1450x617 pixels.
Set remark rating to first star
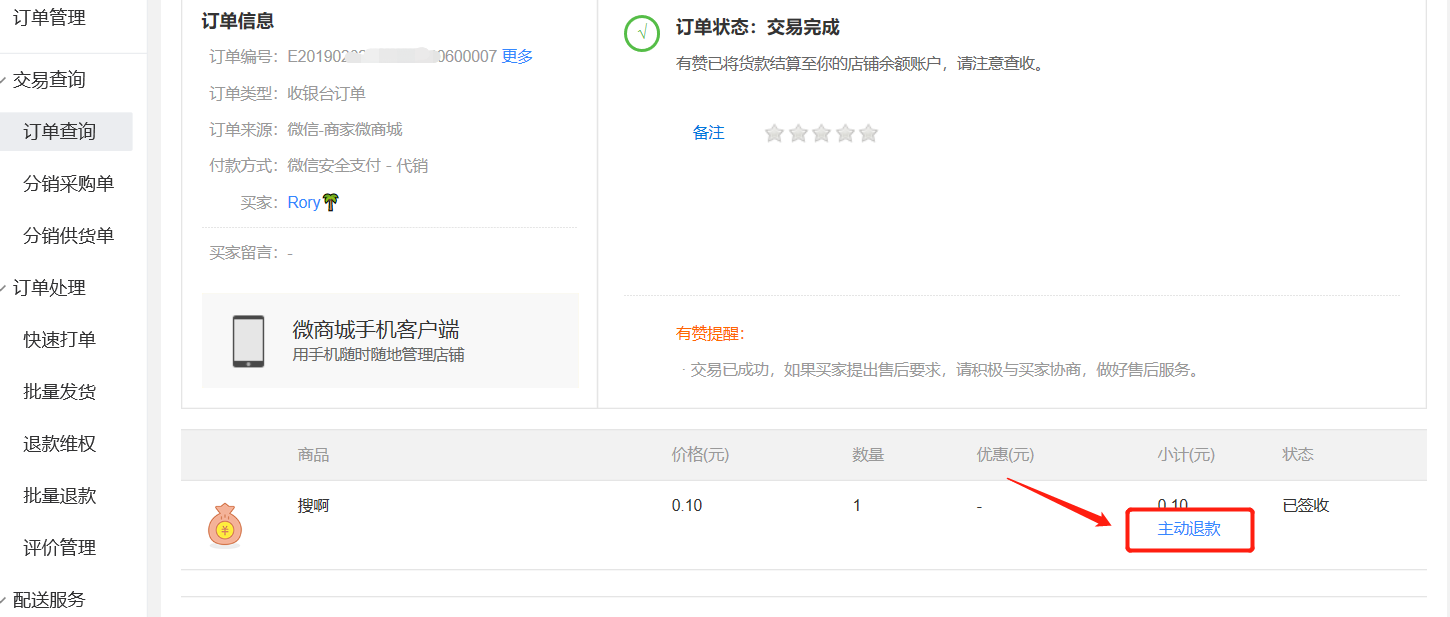(774, 133)
